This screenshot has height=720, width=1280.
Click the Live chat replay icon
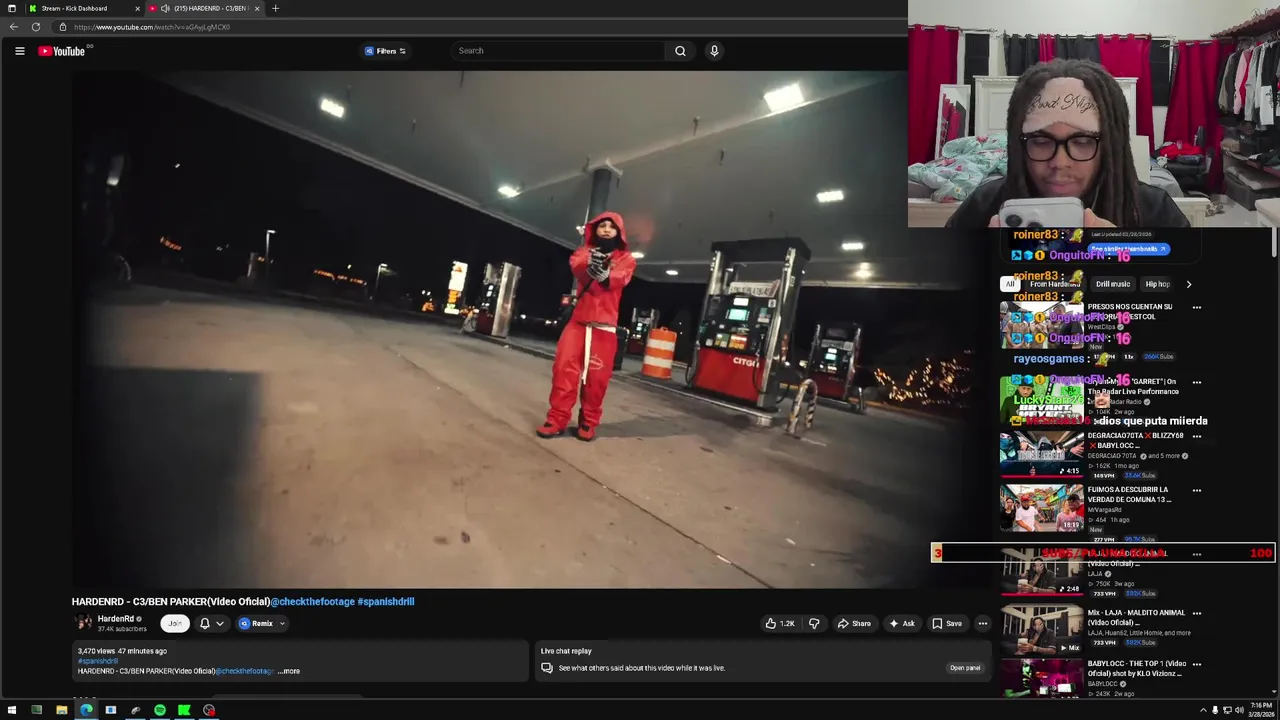[547, 668]
